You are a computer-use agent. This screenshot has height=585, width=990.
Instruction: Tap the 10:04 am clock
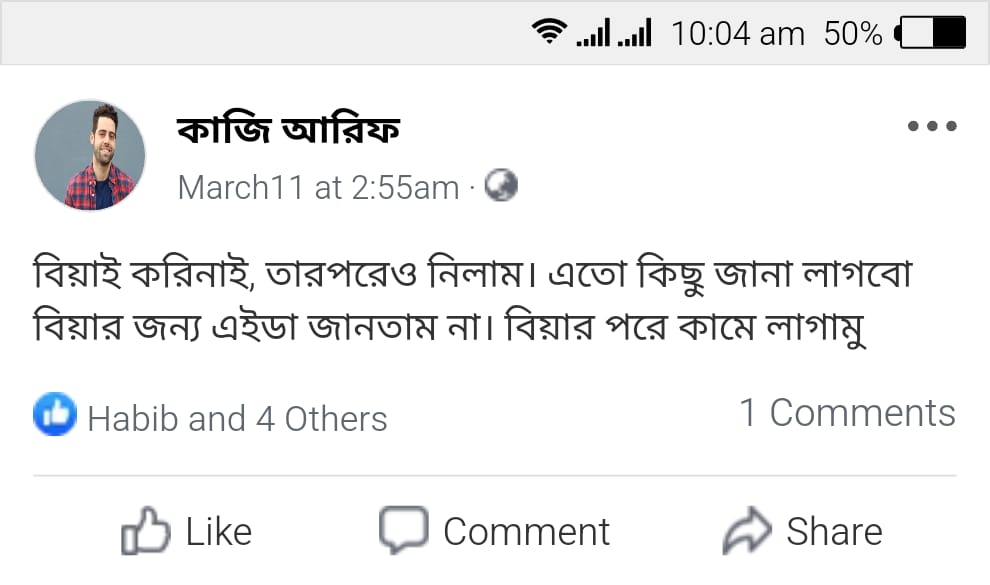coord(738,34)
